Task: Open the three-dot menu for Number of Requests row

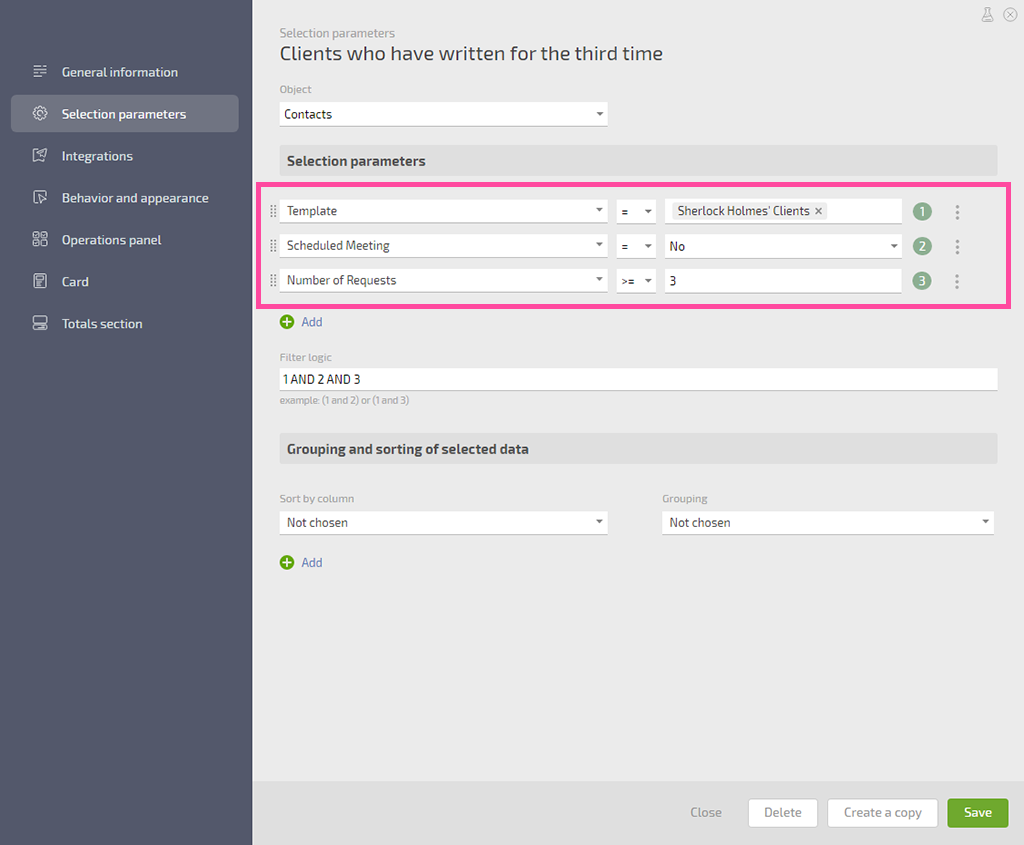Action: [957, 281]
